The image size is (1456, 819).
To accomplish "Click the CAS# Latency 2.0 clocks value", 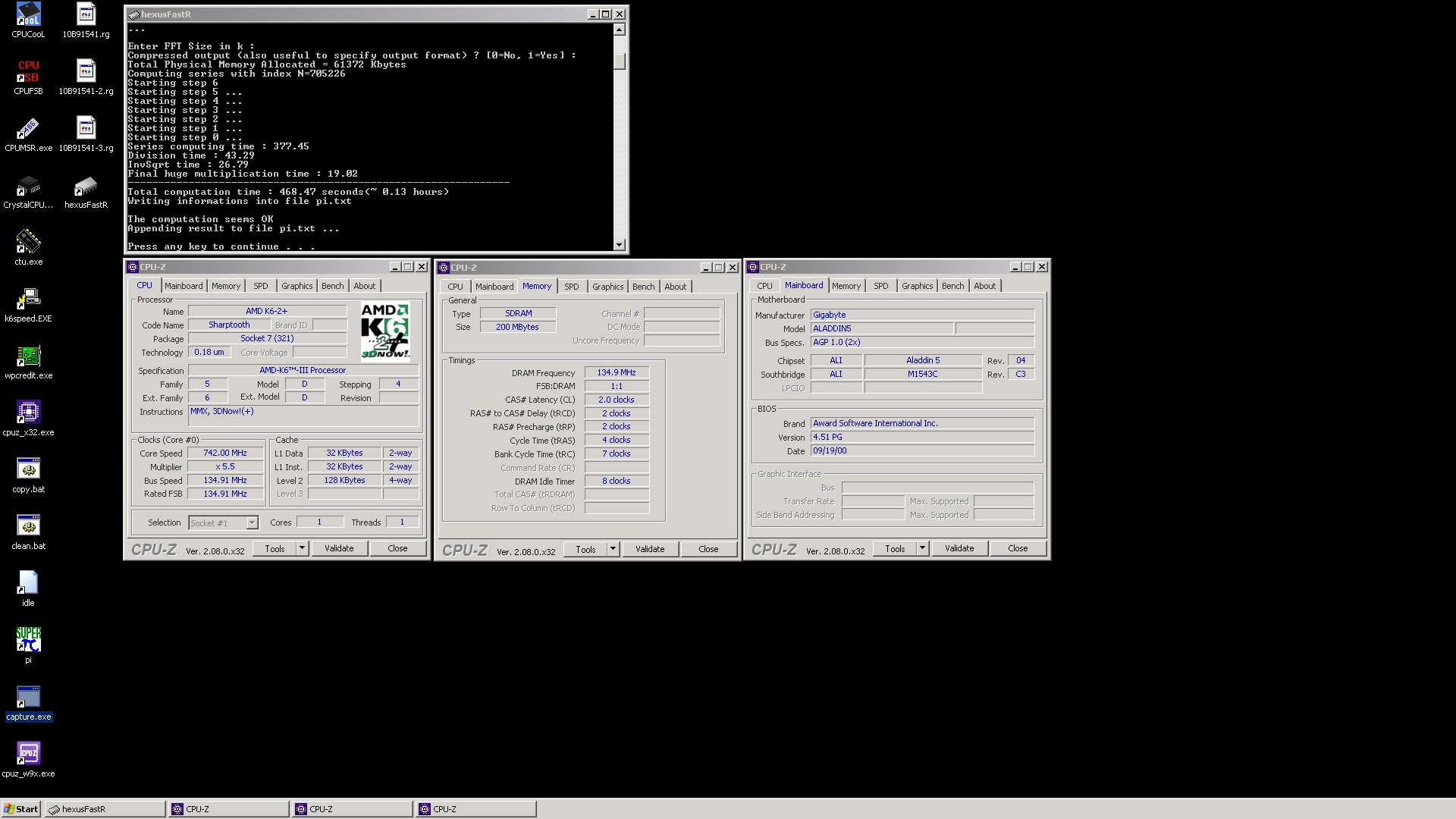I will click(617, 400).
